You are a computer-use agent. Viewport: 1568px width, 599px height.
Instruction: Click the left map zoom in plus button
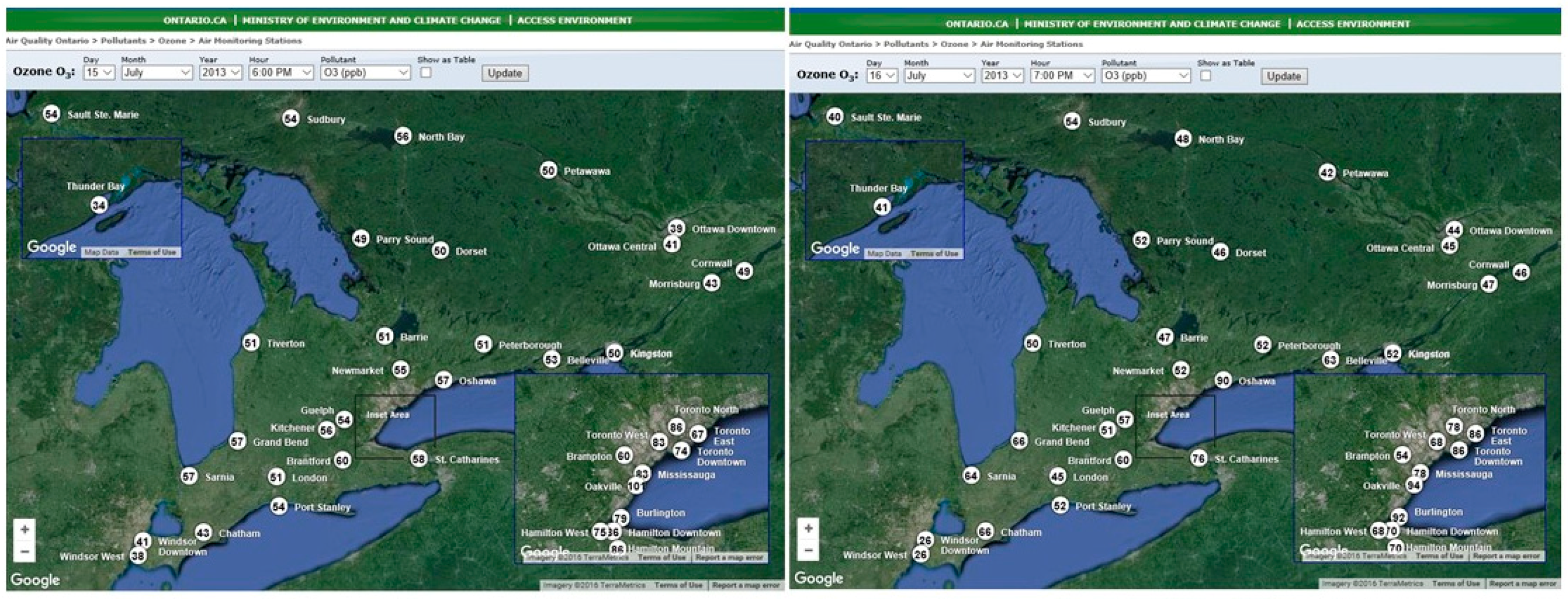coord(25,529)
